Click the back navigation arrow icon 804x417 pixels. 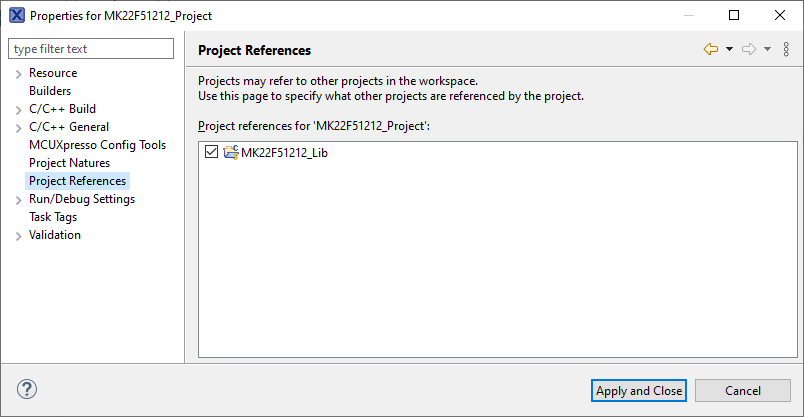(x=711, y=49)
